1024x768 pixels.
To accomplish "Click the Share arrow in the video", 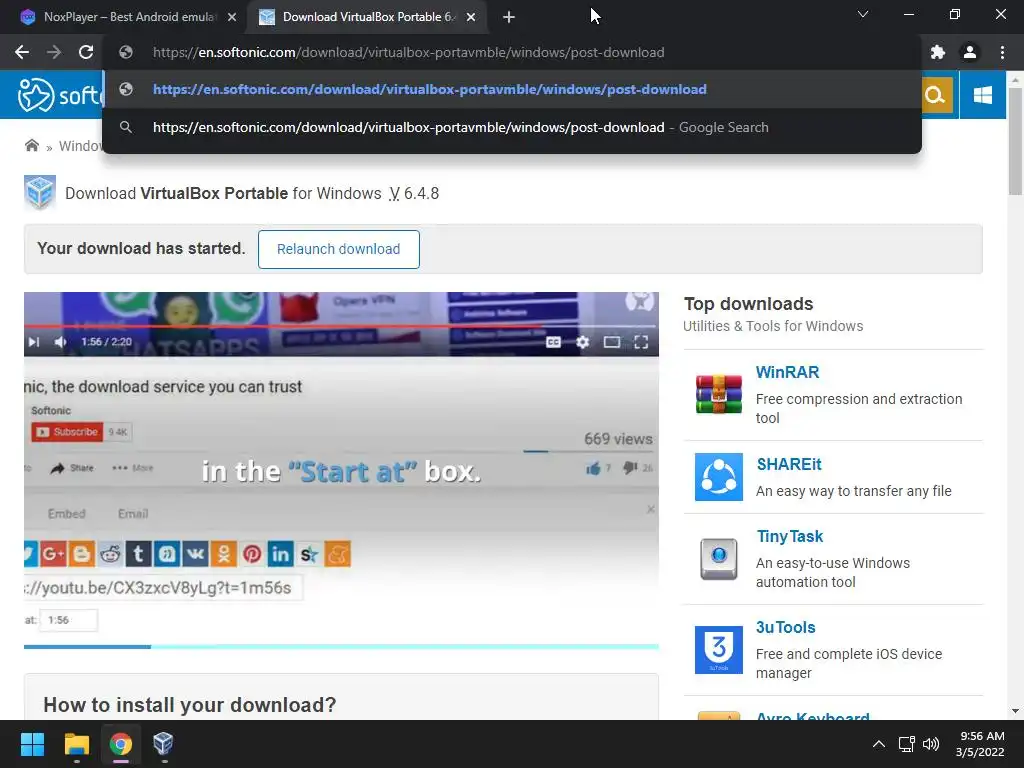I will (72, 468).
